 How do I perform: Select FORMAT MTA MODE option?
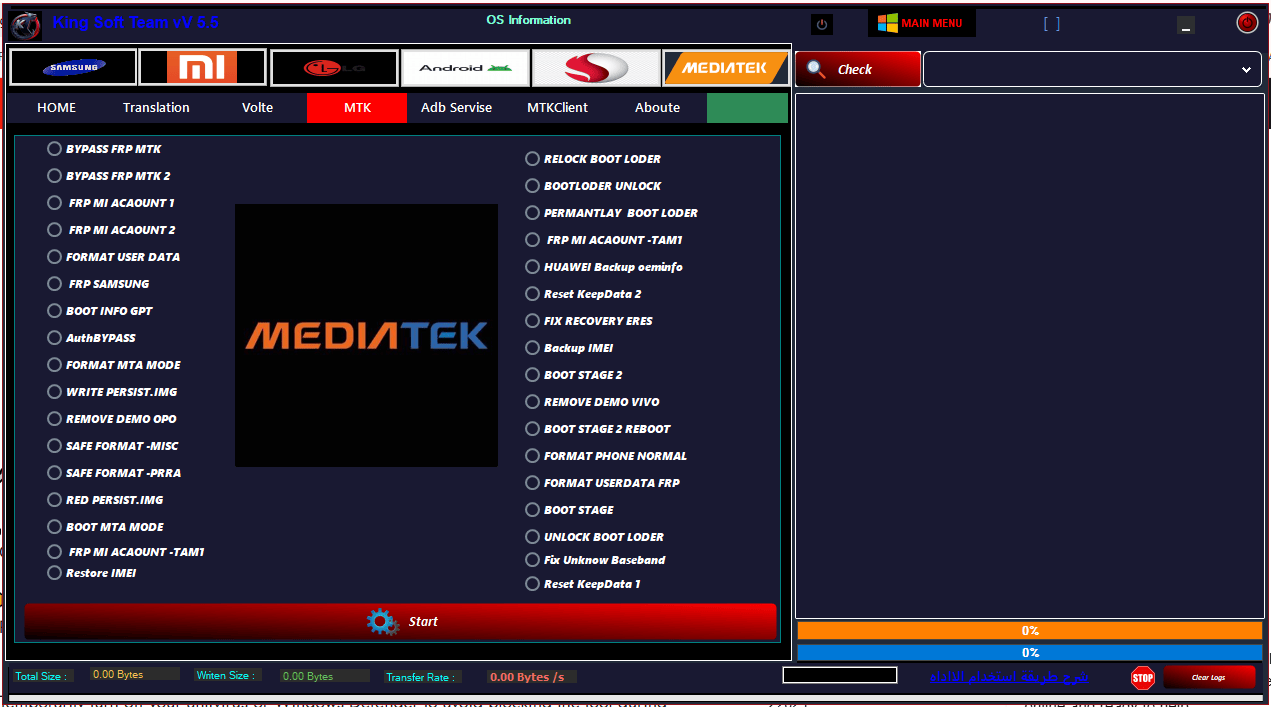(x=114, y=365)
